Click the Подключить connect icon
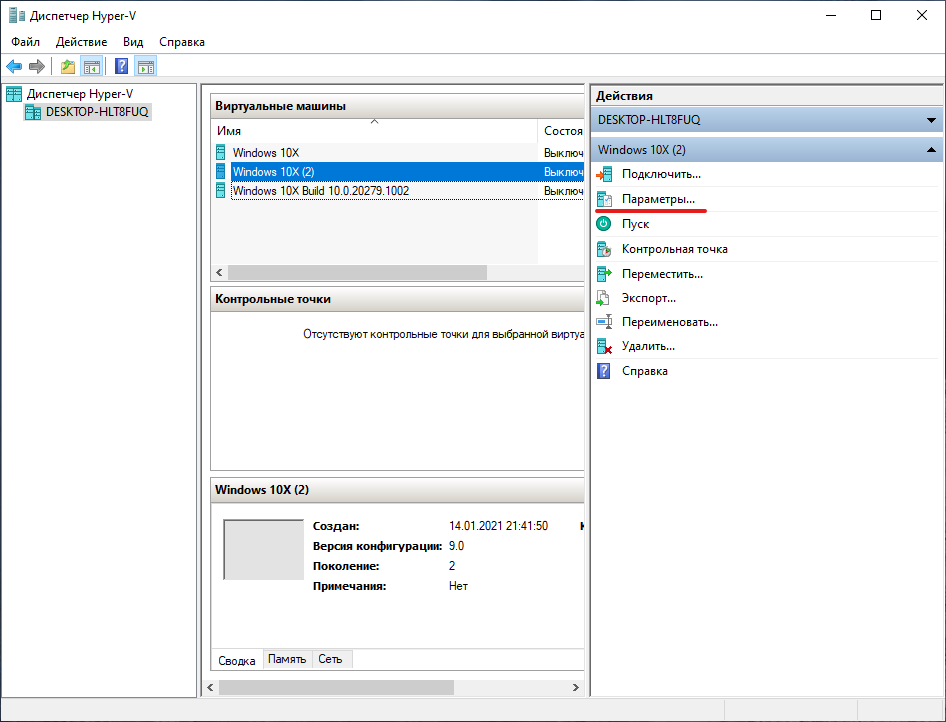Viewport: 946px width, 722px height. point(604,174)
